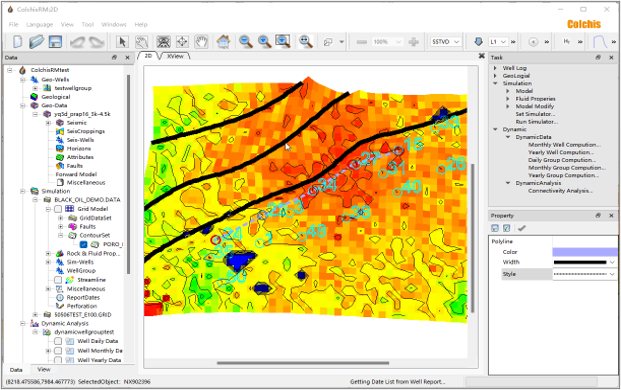Click the Save disk icon in toolbar
The image size is (621, 390).
pyautogui.click(x=55, y=42)
